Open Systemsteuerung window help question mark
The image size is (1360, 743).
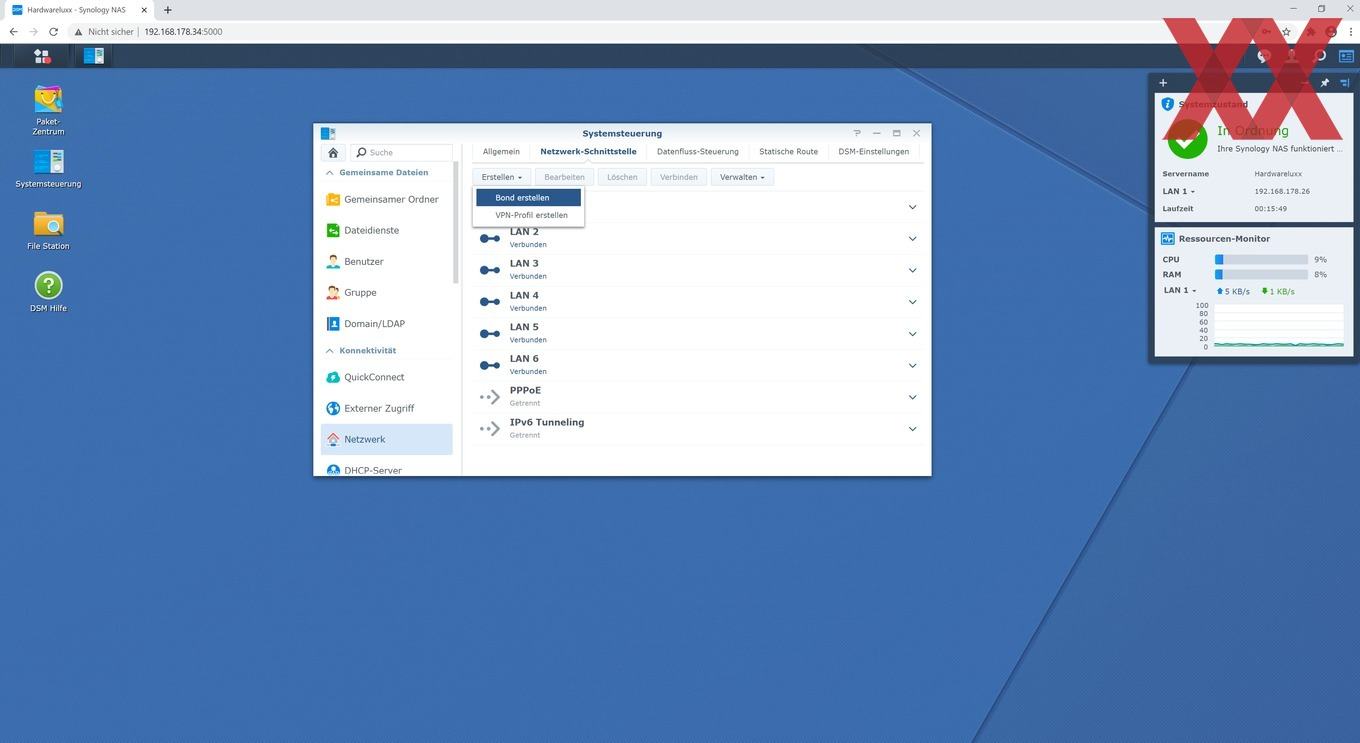point(857,133)
